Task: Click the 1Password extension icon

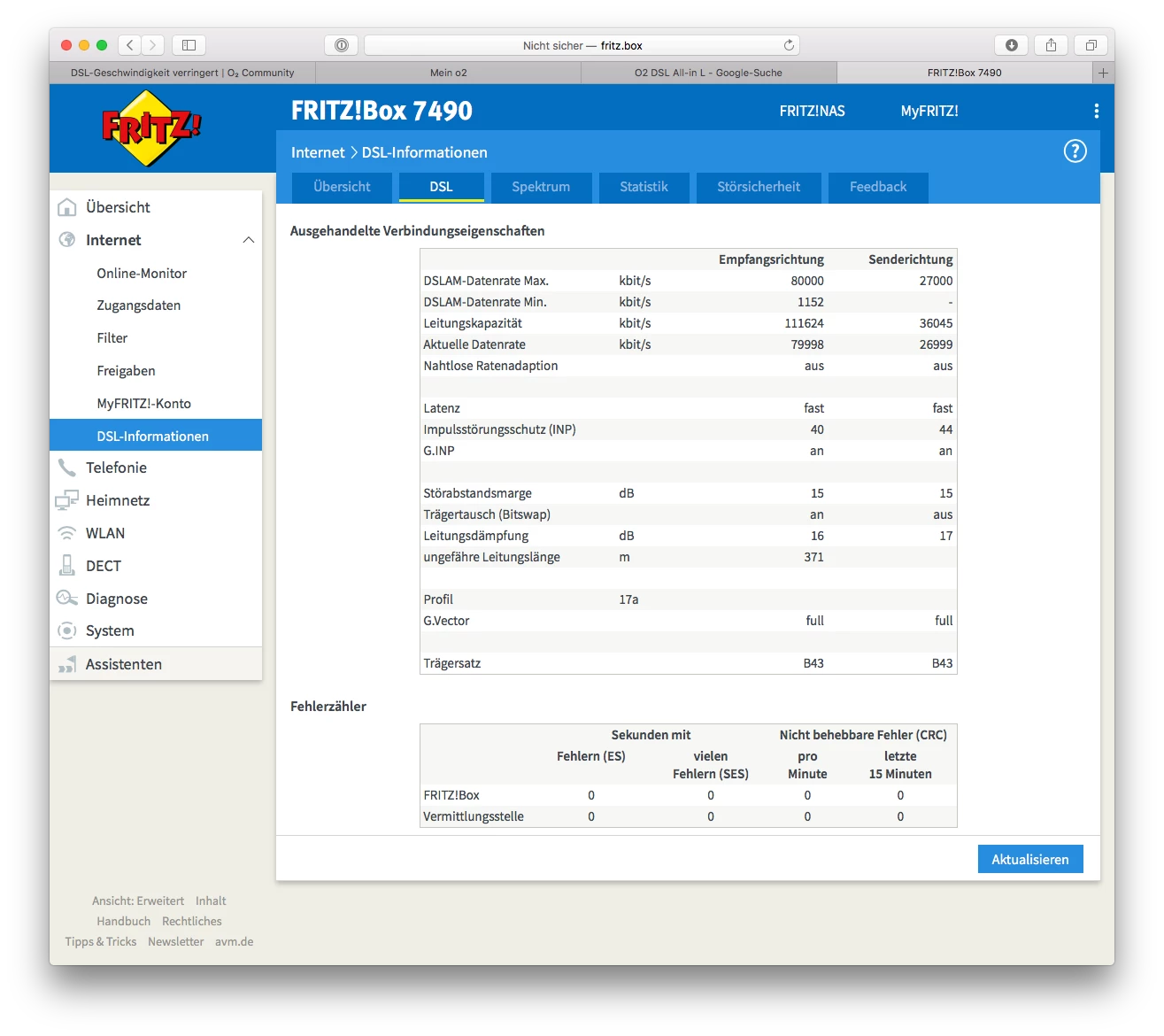Action: point(342,45)
